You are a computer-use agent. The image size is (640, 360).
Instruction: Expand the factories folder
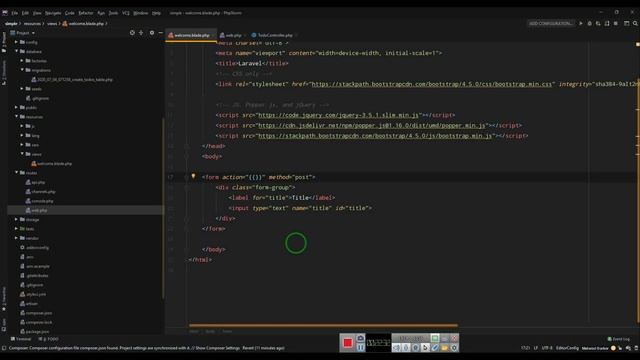(22, 61)
